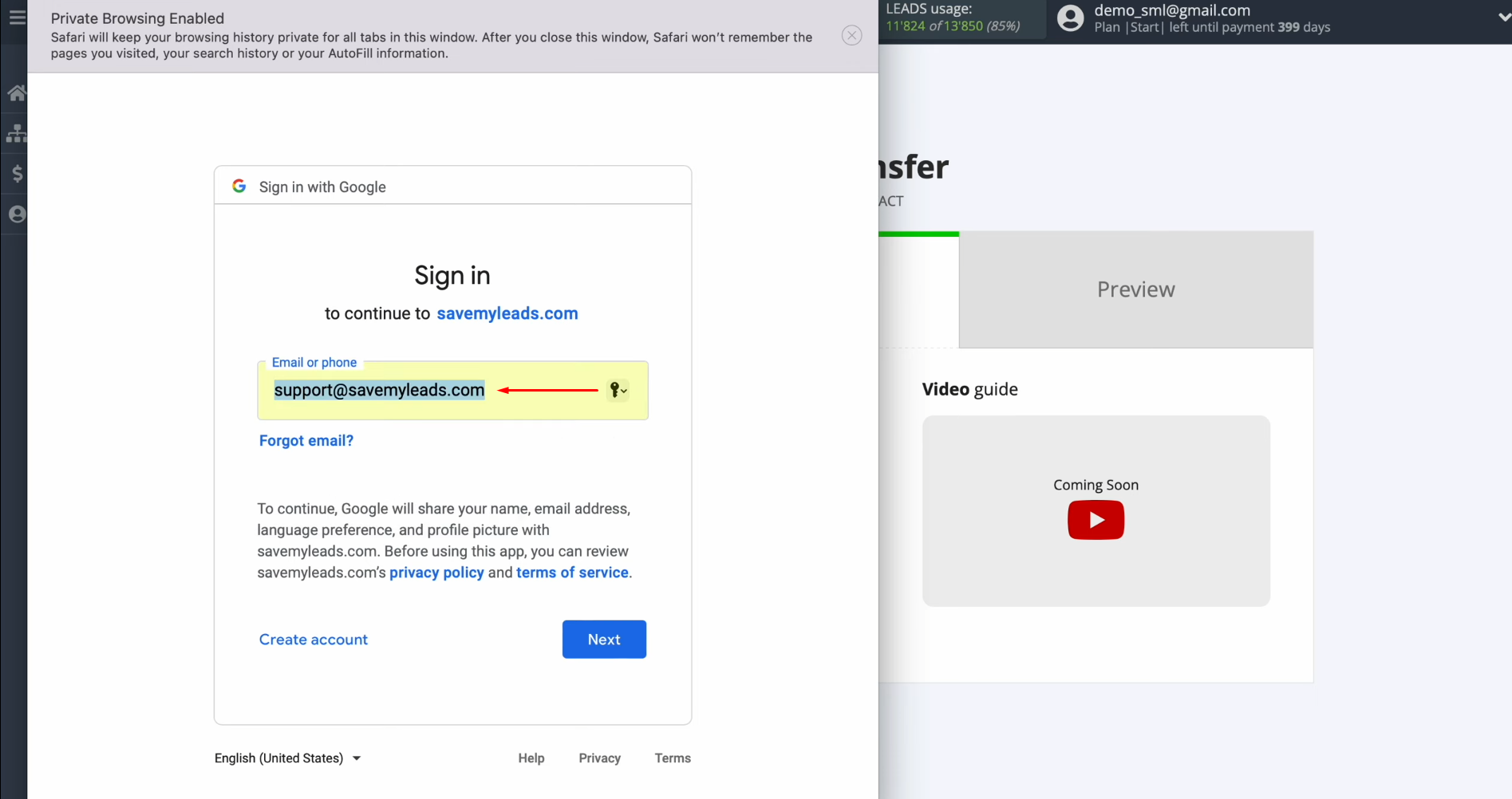The height and width of the screenshot is (799, 1512).
Task: Open the Privacy footer link
Action: tap(600, 758)
